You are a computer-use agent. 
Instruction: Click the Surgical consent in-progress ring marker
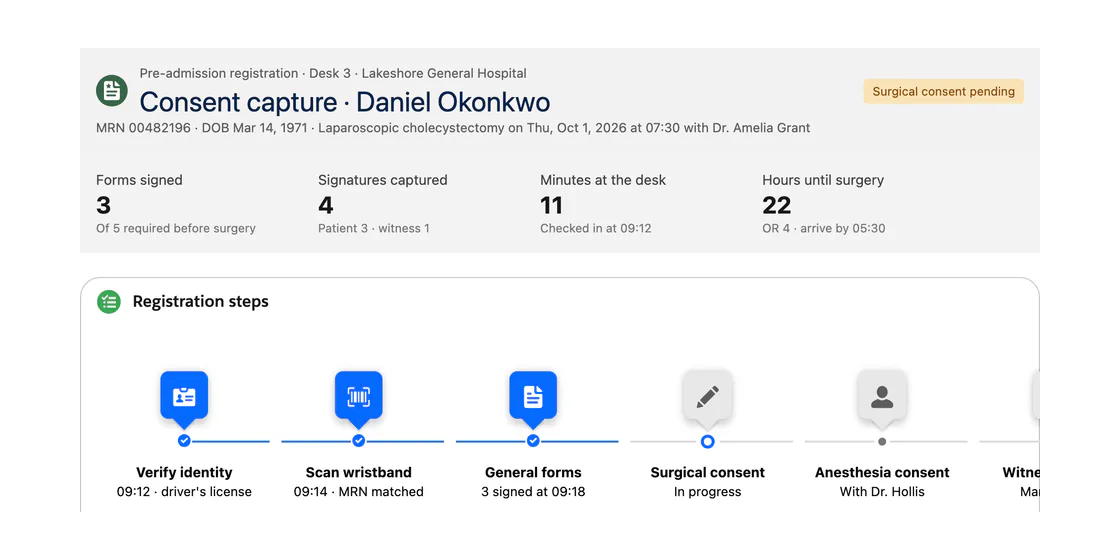point(707,441)
